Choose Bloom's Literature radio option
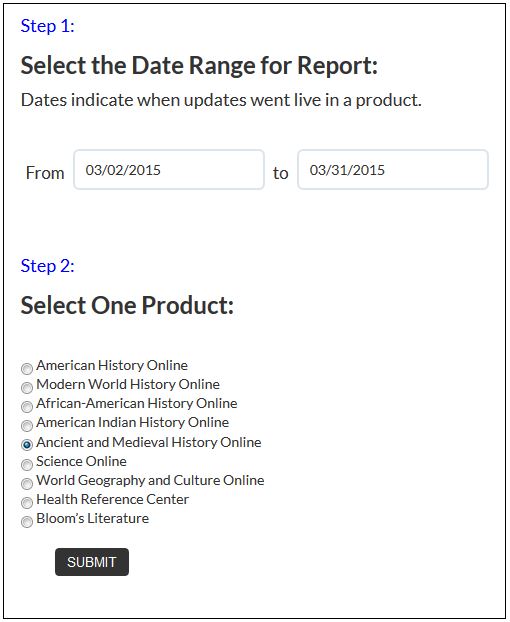The image size is (510, 622). (27, 522)
